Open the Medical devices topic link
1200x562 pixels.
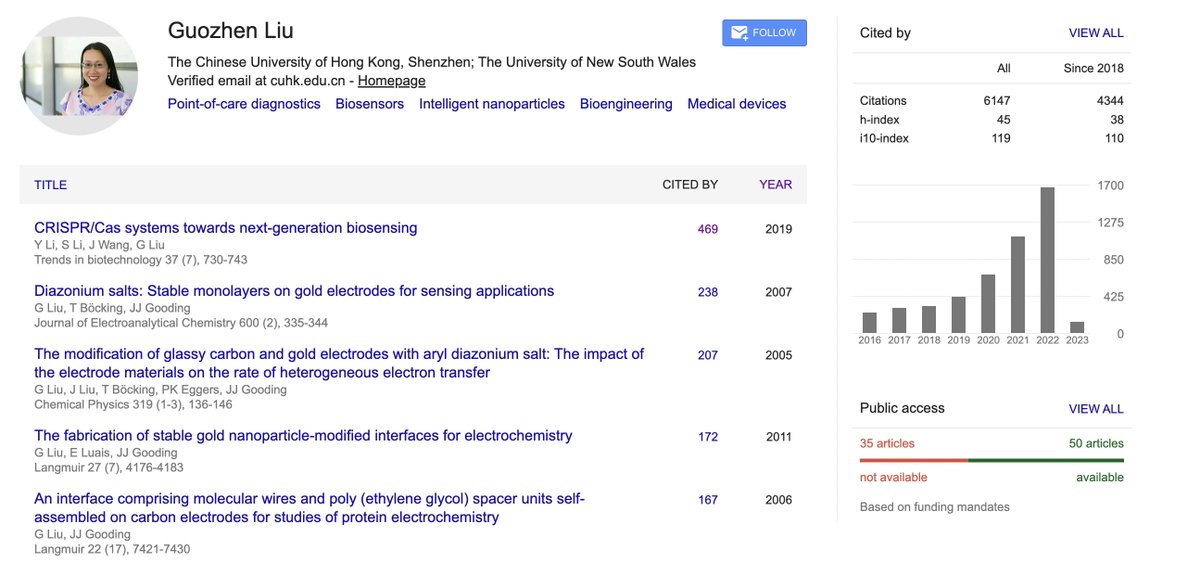737,104
